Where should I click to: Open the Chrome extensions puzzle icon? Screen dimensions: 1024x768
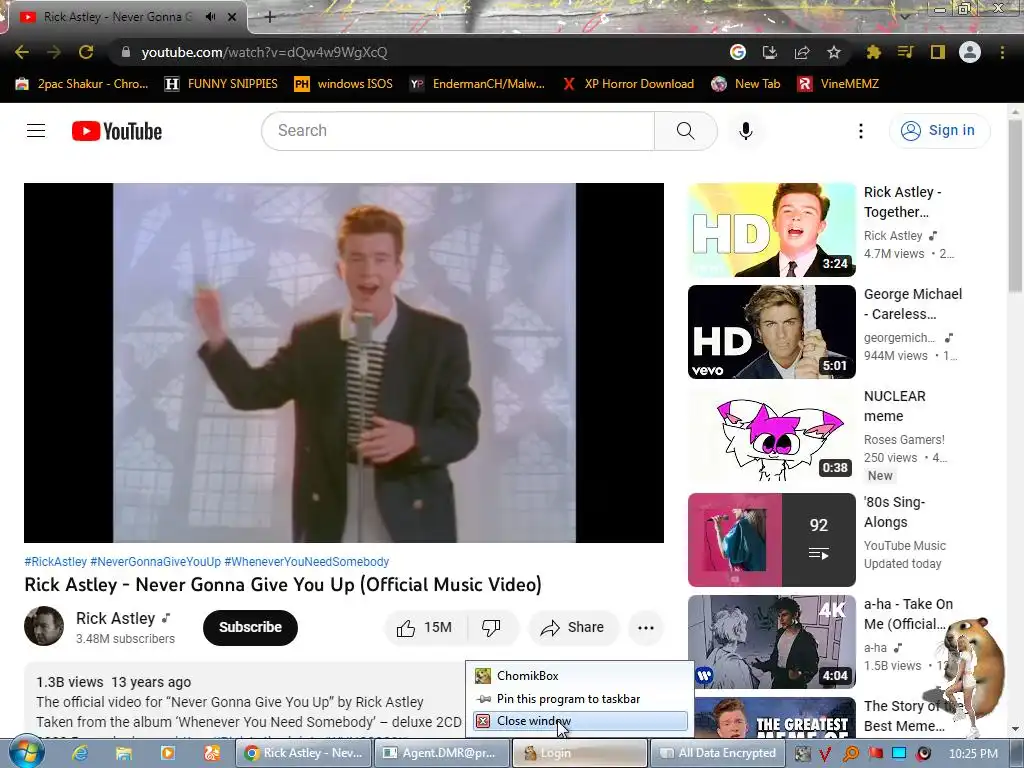click(874, 52)
